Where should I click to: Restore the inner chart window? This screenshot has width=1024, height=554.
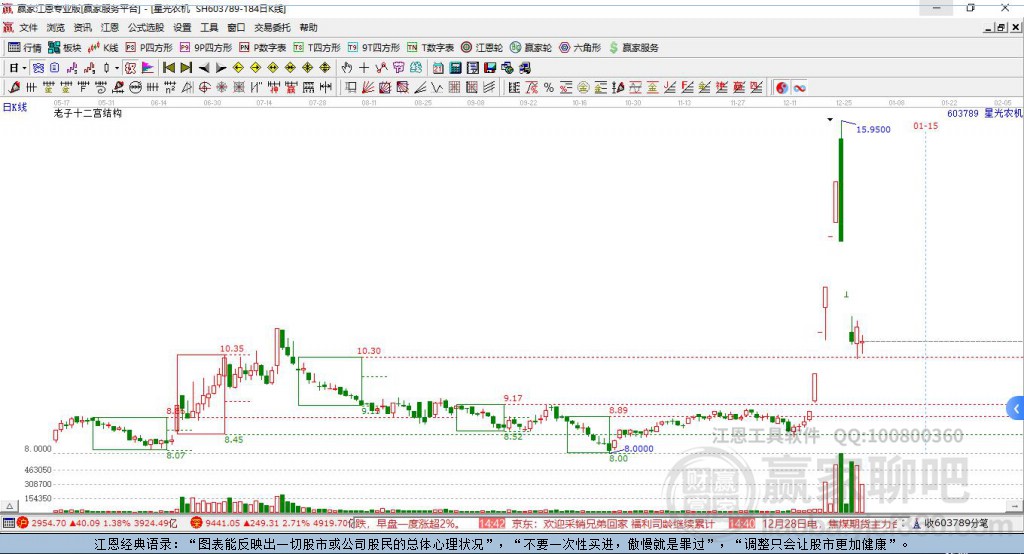pos(1001,27)
